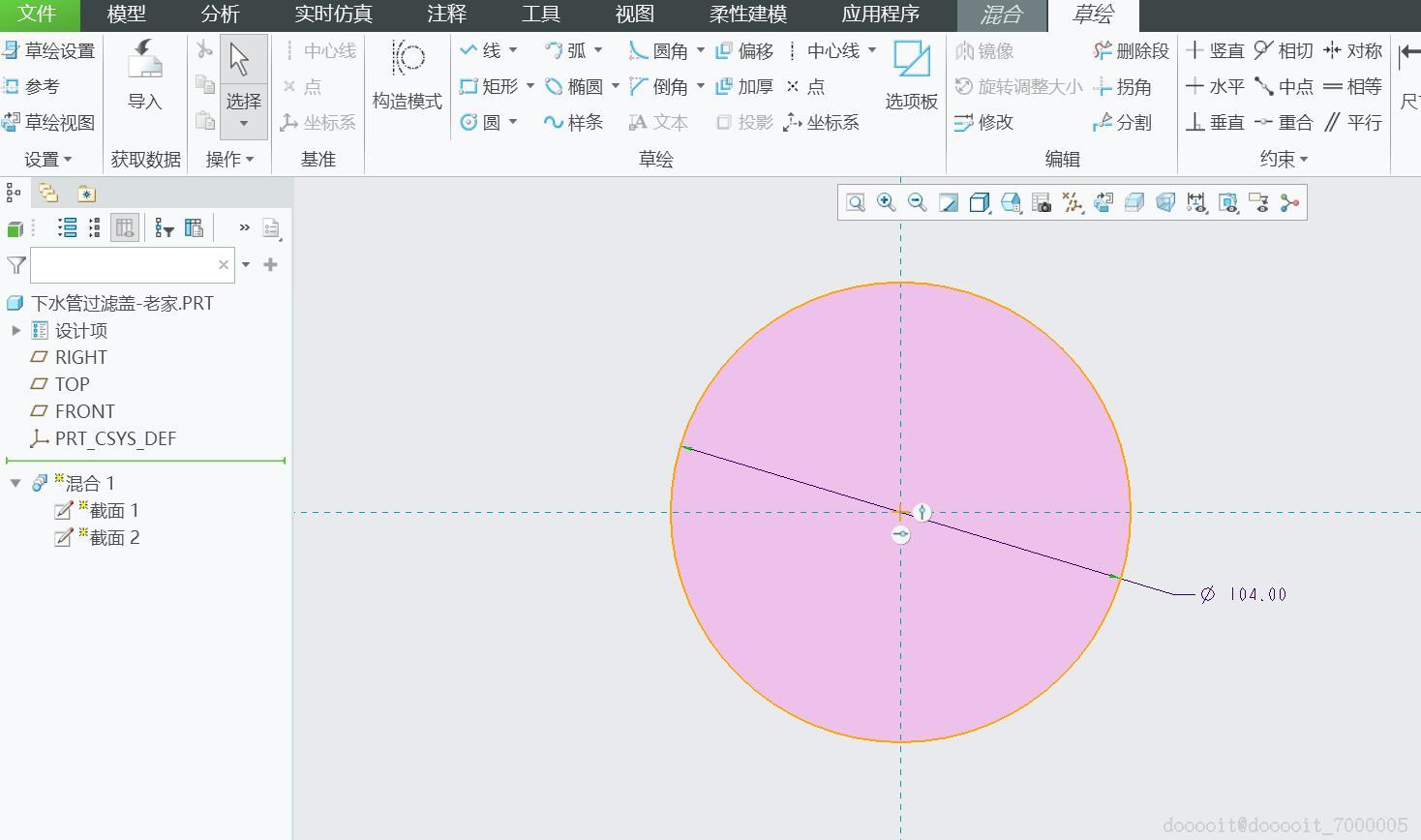Open the tree filter icon in model tree toolbar
Viewport: 1421px width, 840px height.
pyautogui.click(x=165, y=228)
